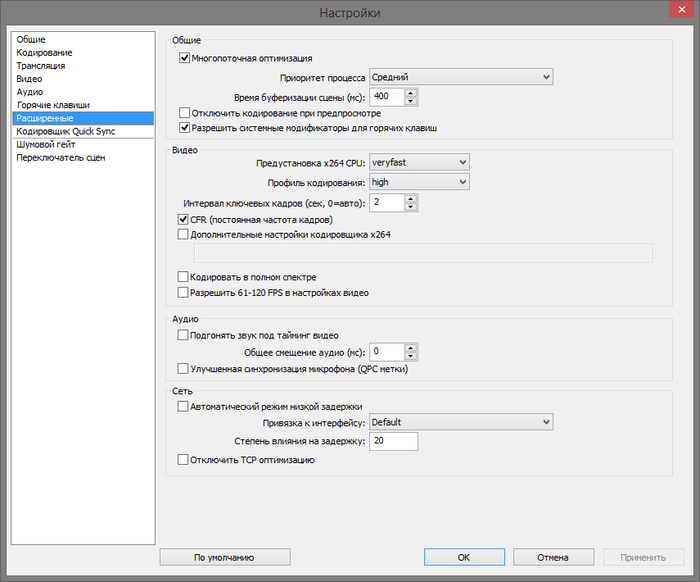Open Шумовой гейт settings

point(83,144)
